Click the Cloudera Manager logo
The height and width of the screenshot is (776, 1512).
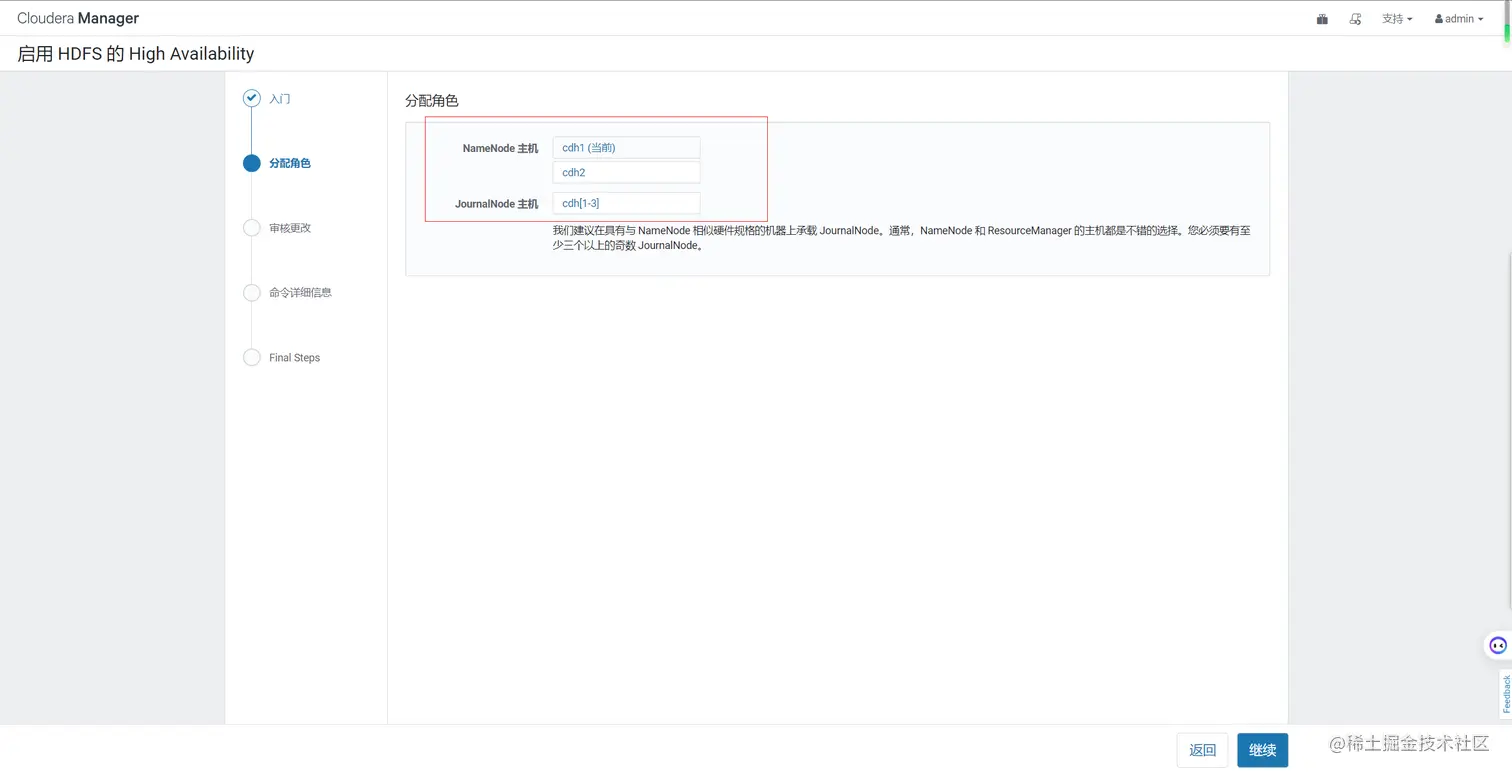[78, 18]
